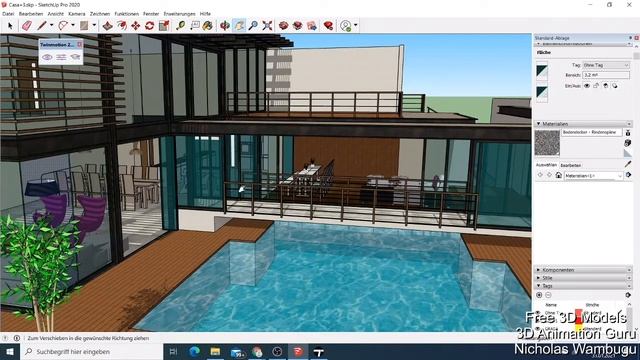Viewport: 640px width, 360px height.
Task: Open the Line tool dropdown arrow
Action: pos(51,26)
